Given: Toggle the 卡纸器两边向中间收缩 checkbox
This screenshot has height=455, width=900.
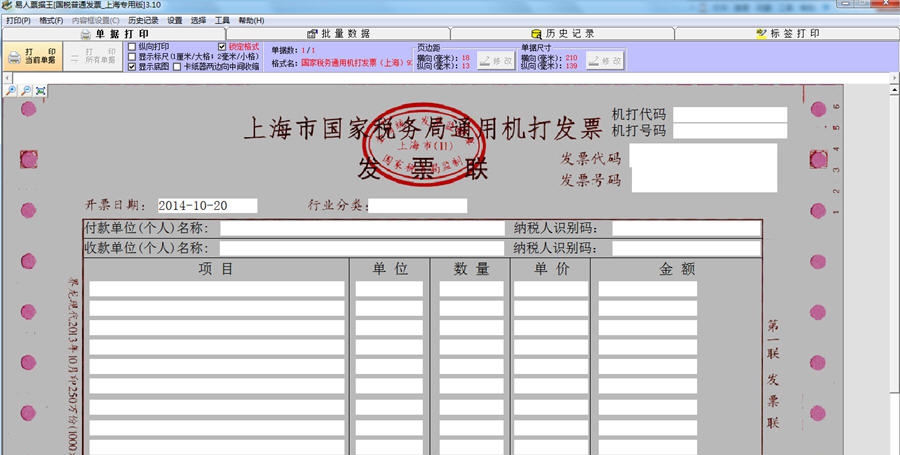Looking at the screenshot, I should point(177,67).
